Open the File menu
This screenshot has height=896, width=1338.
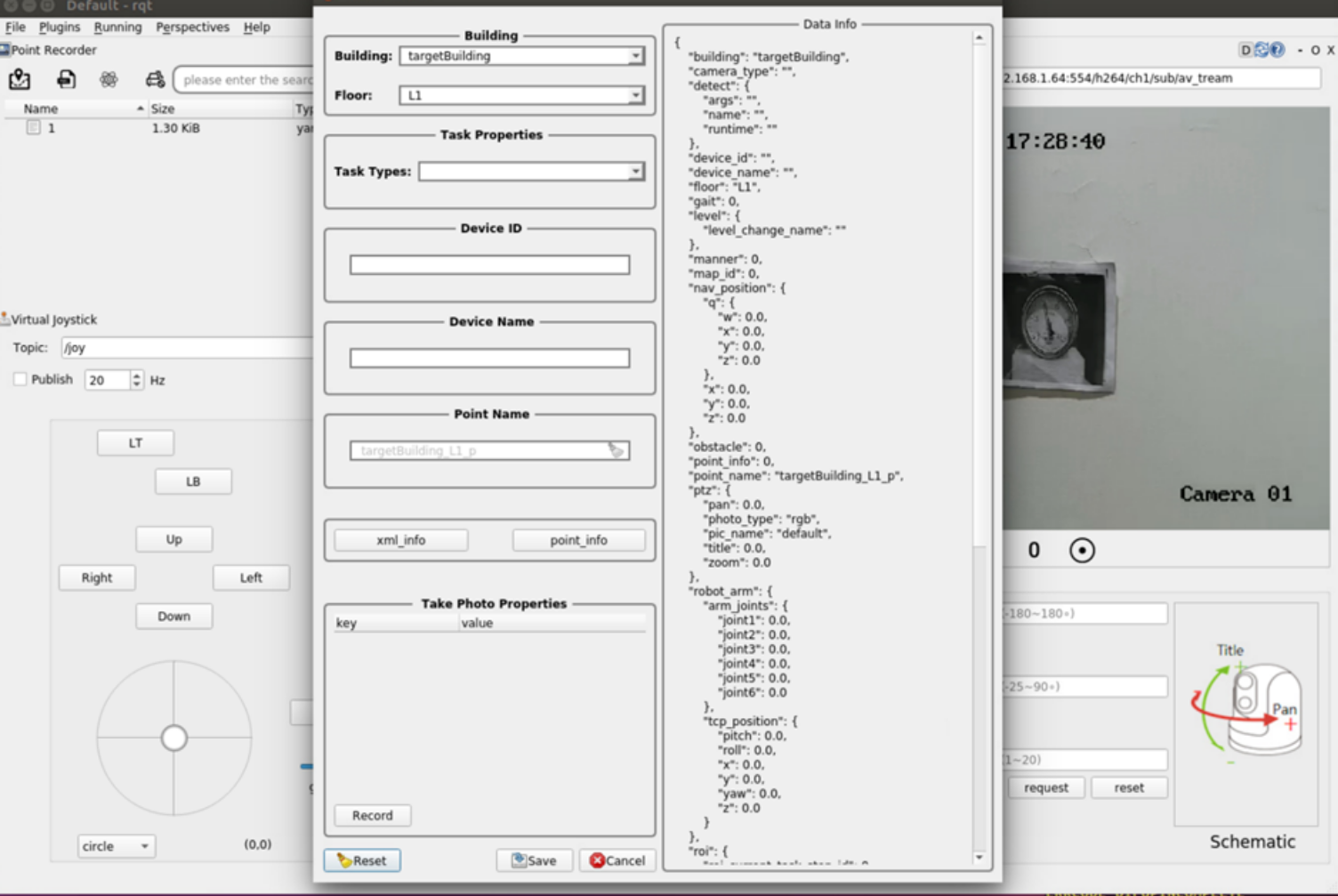coord(15,27)
